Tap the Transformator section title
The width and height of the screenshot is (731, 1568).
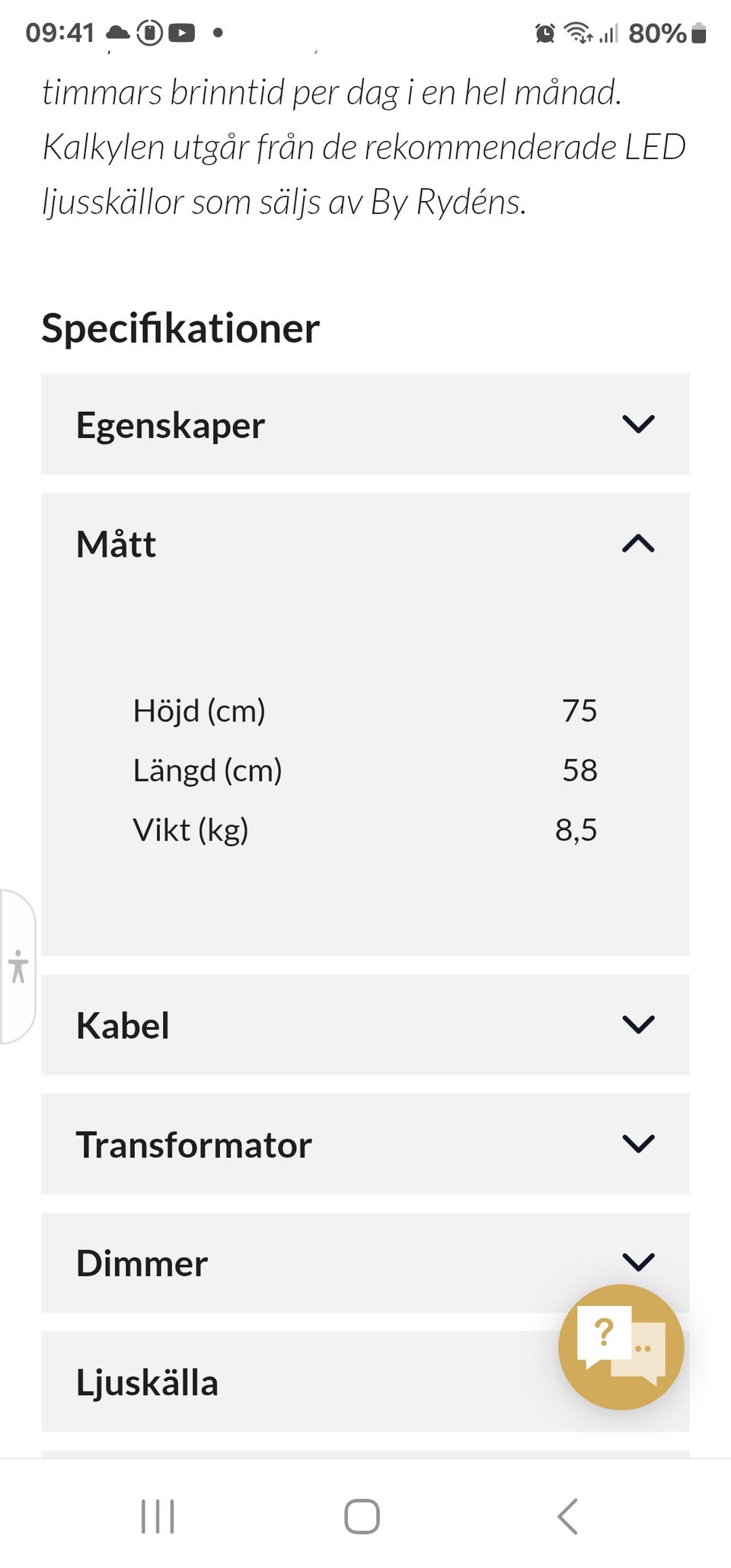(x=194, y=1145)
